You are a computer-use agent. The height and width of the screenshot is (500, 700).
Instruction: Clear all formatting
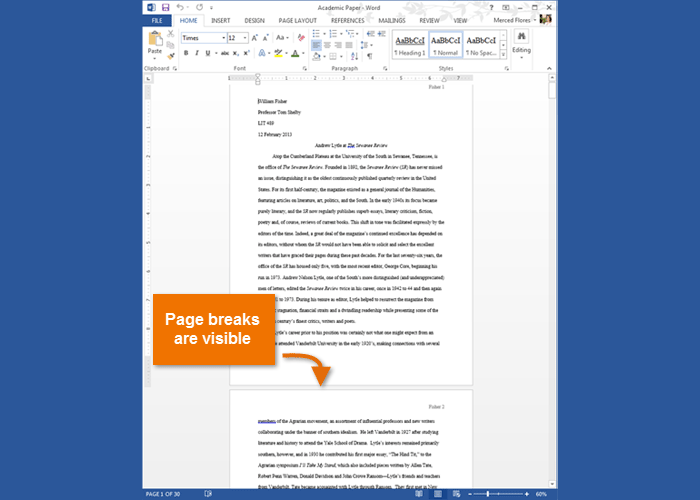coord(301,38)
